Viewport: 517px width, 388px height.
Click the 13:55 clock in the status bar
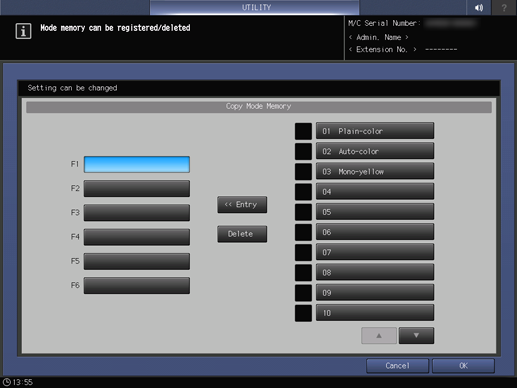[18, 382]
